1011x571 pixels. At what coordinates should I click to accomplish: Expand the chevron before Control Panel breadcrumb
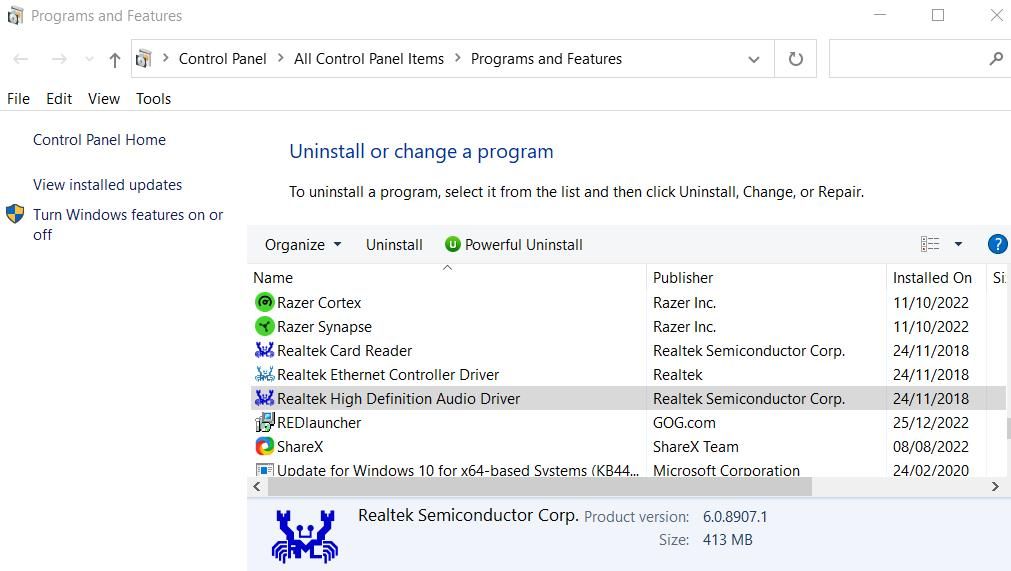(166, 58)
